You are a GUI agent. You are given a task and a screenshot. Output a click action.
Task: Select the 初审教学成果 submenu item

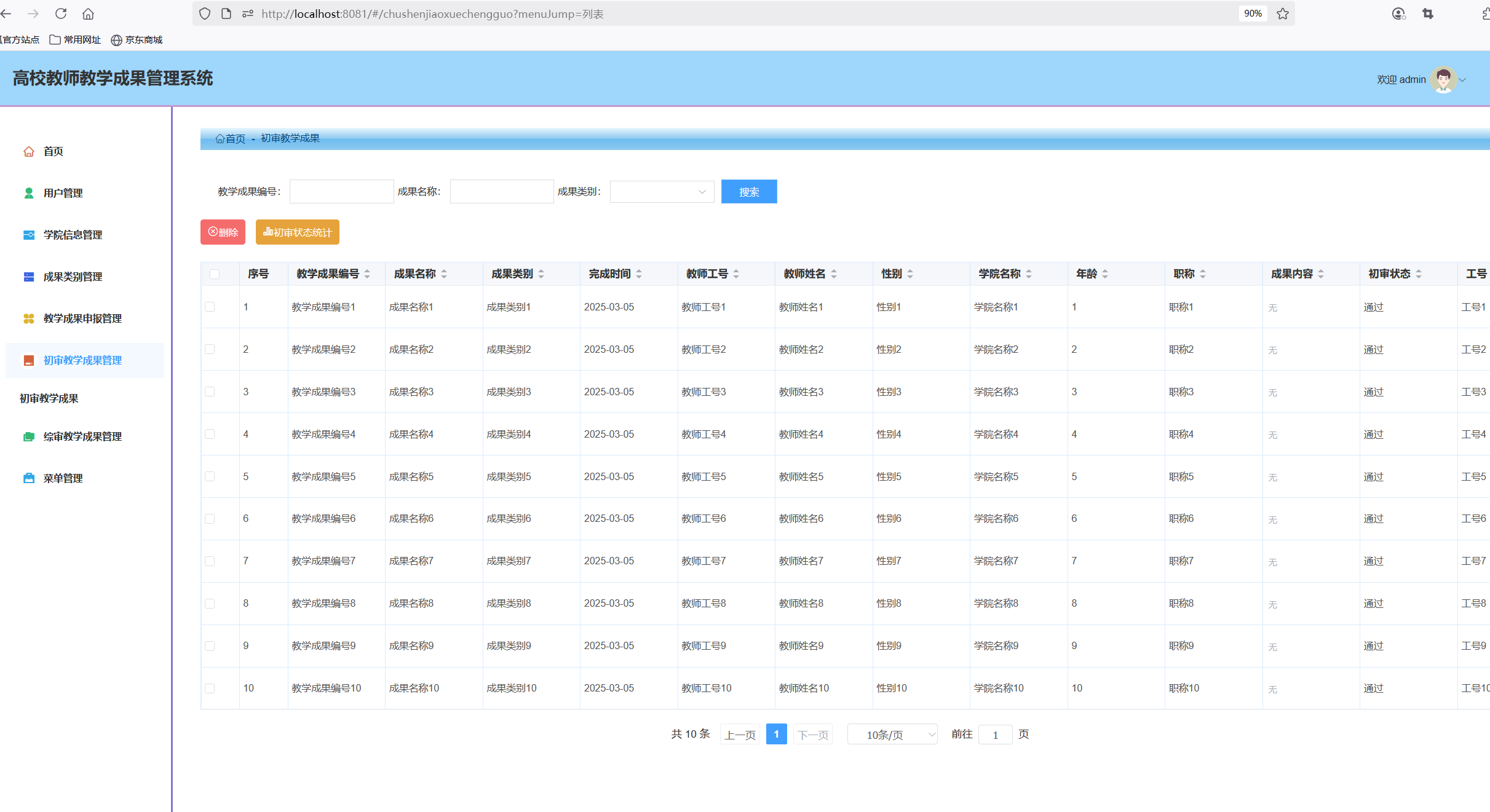coord(49,398)
